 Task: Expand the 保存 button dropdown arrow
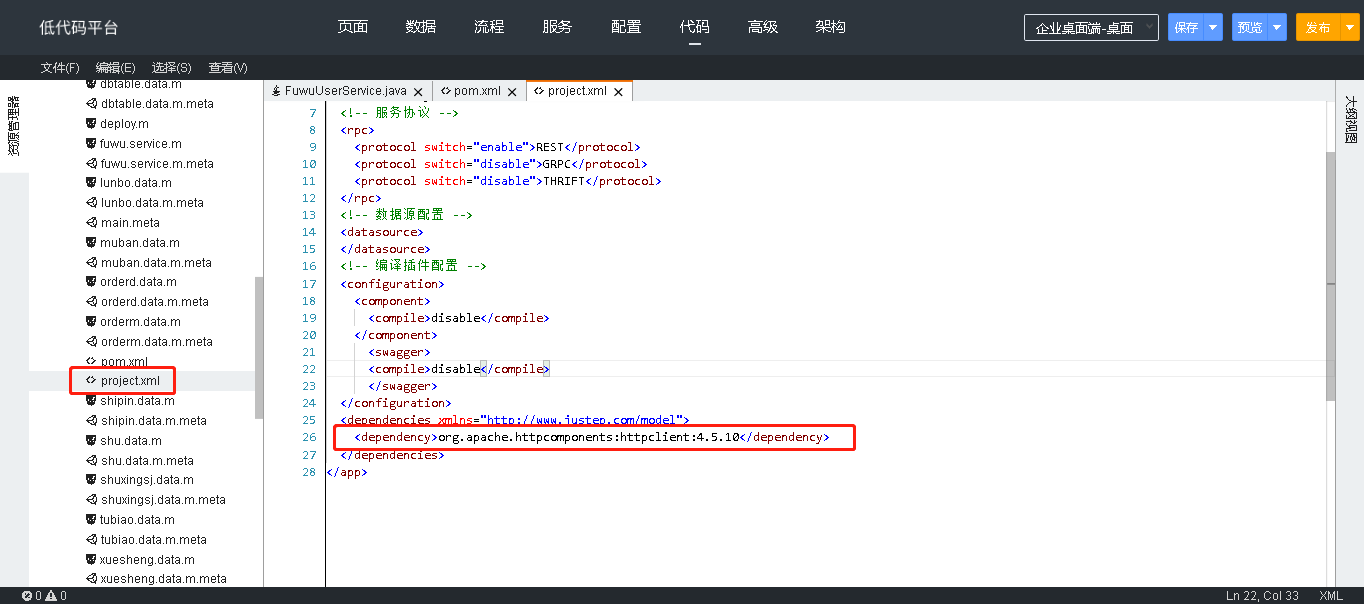(1213, 28)
